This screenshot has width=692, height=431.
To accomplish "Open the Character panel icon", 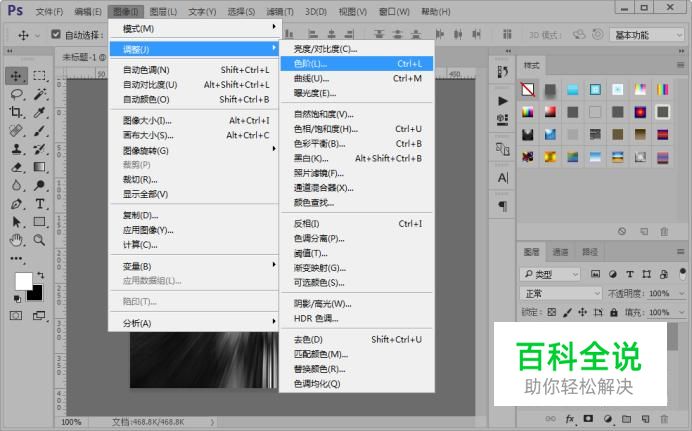I will 503,178.
